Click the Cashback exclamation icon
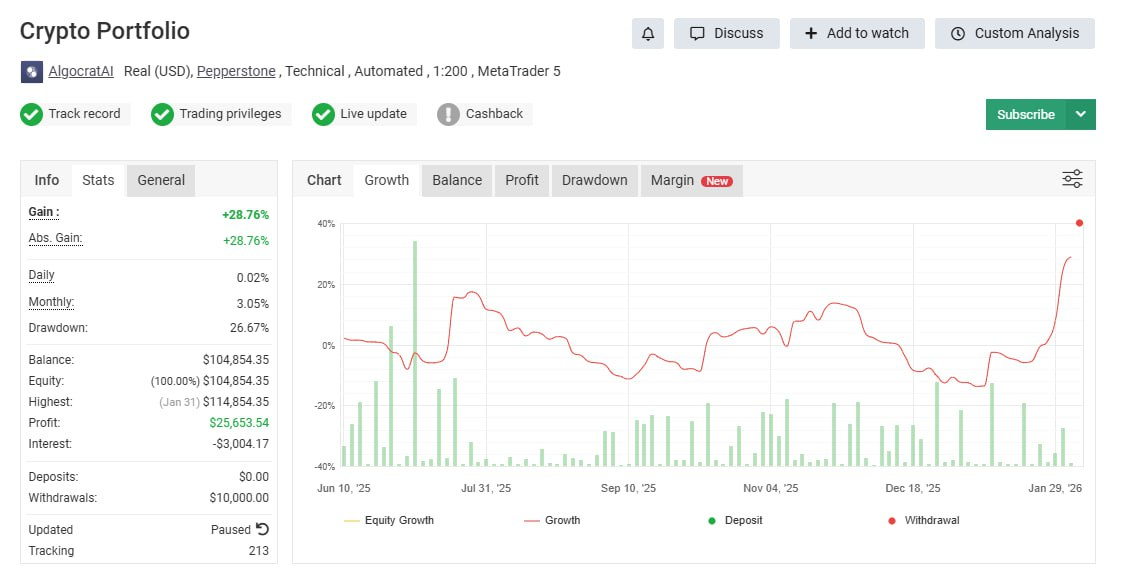The image size is (1122, 576). coord(448,114)
